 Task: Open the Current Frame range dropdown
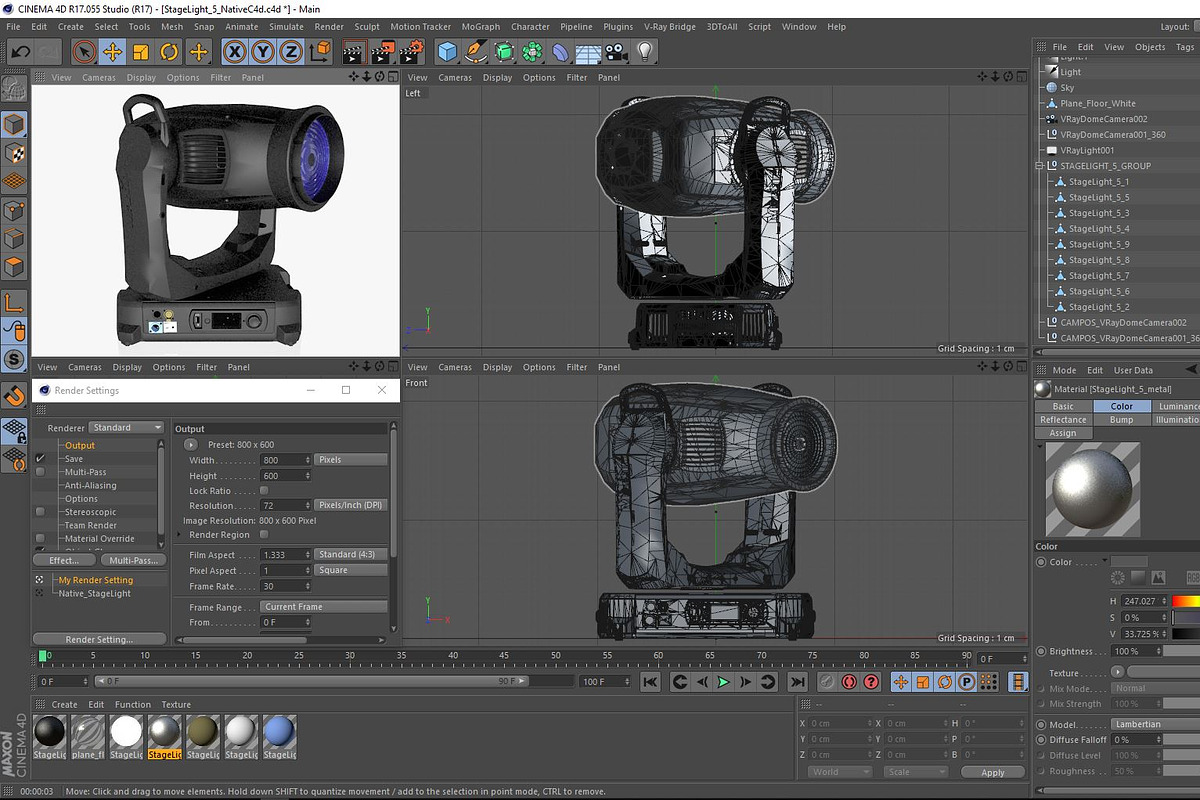324,607
